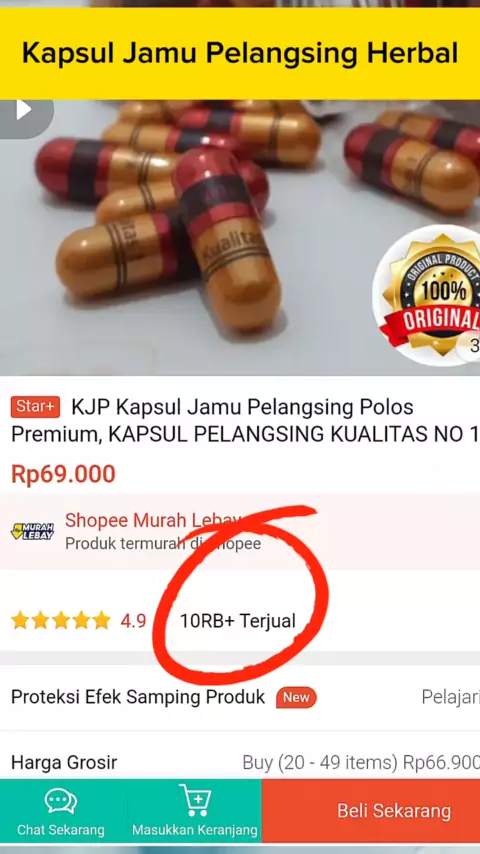The height and width of the screenshot is (854, 480).
Task: Expand the Harga Grosir wholesale price row
Action: point(240,762)
